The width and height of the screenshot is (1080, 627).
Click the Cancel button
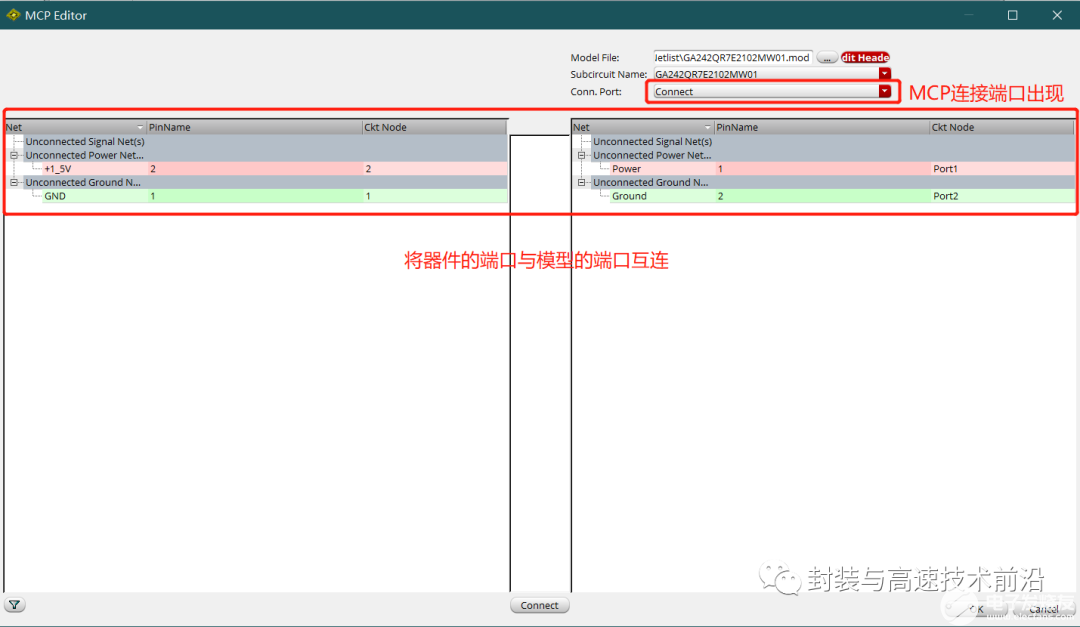click(x=1043, y=609)
